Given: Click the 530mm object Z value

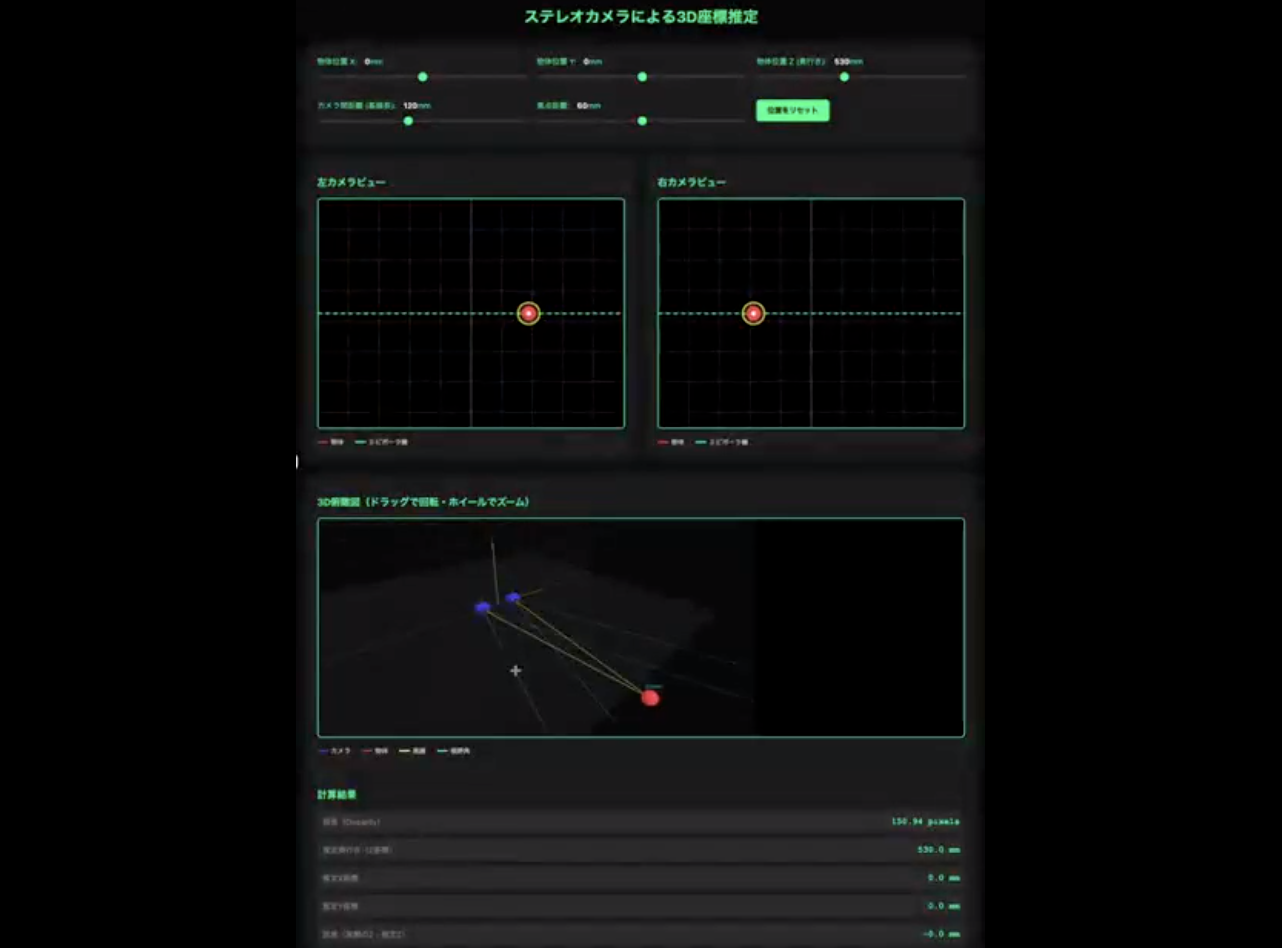Looking at the screenshot, I should (x=849, y=61).
